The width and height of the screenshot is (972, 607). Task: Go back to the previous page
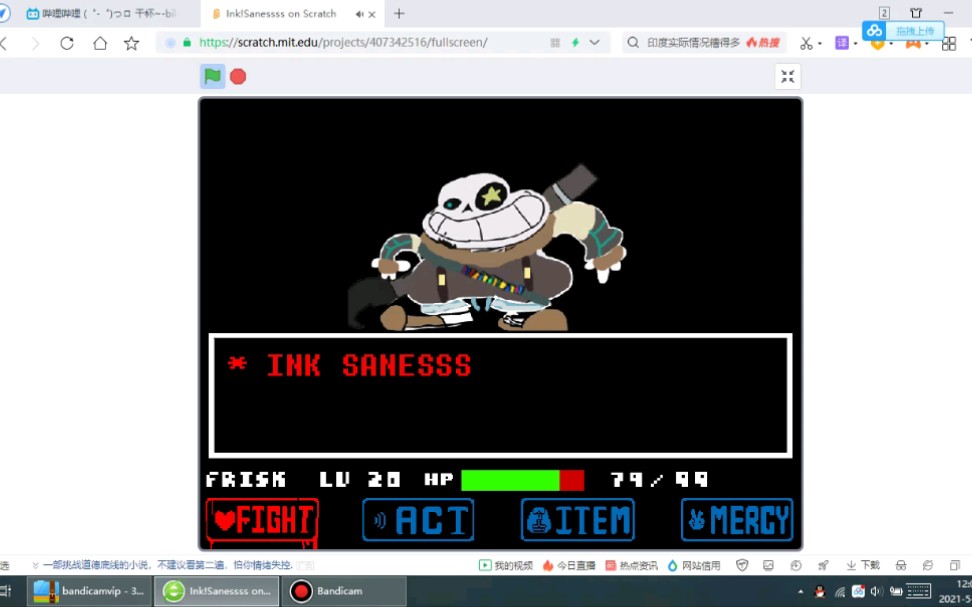point(5,43)
